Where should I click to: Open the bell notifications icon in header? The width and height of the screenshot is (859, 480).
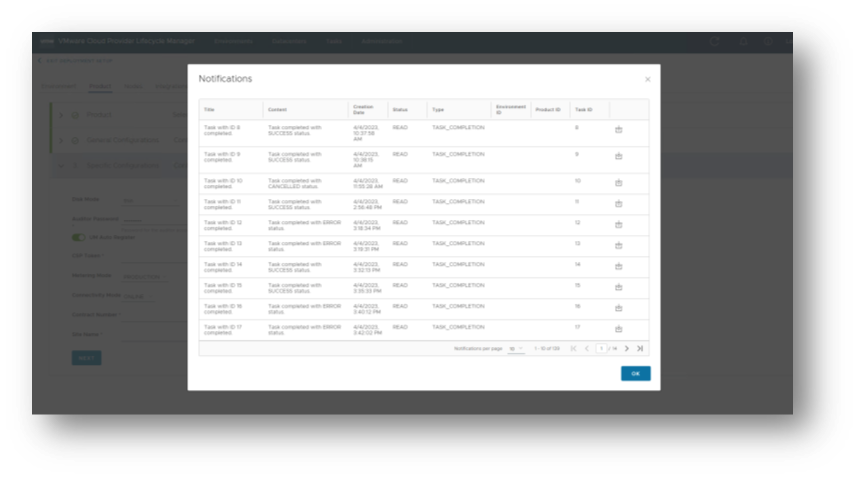(x=743, y=42)
